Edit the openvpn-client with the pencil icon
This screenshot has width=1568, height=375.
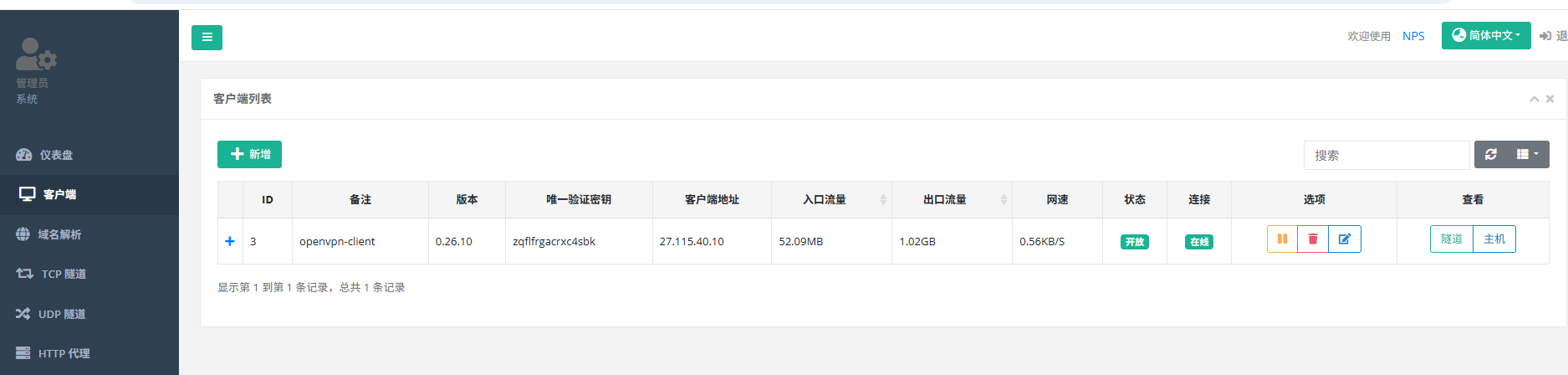(x=1345, y=239)
